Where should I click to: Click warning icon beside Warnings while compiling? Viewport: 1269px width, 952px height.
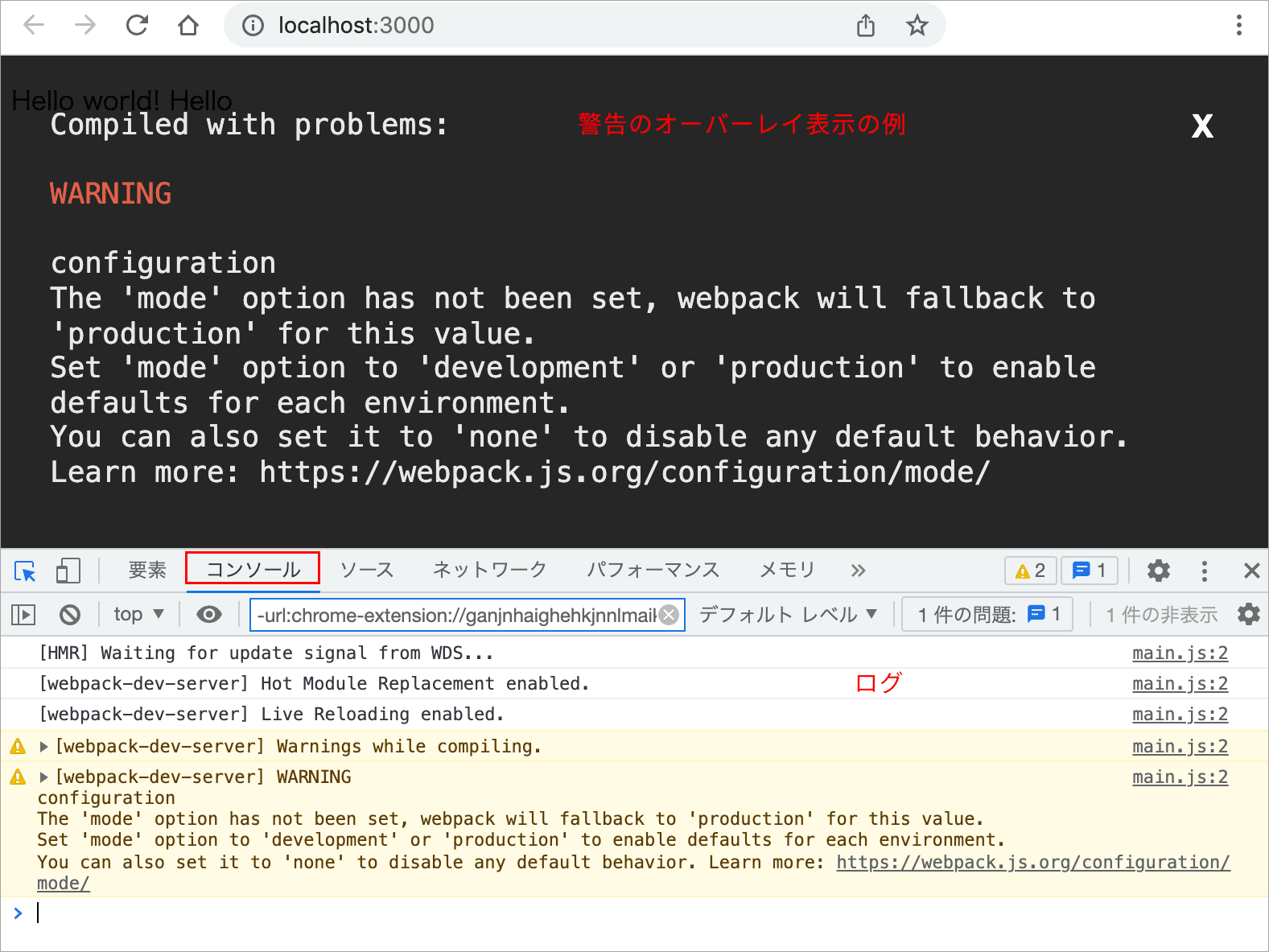coord(18,747)
